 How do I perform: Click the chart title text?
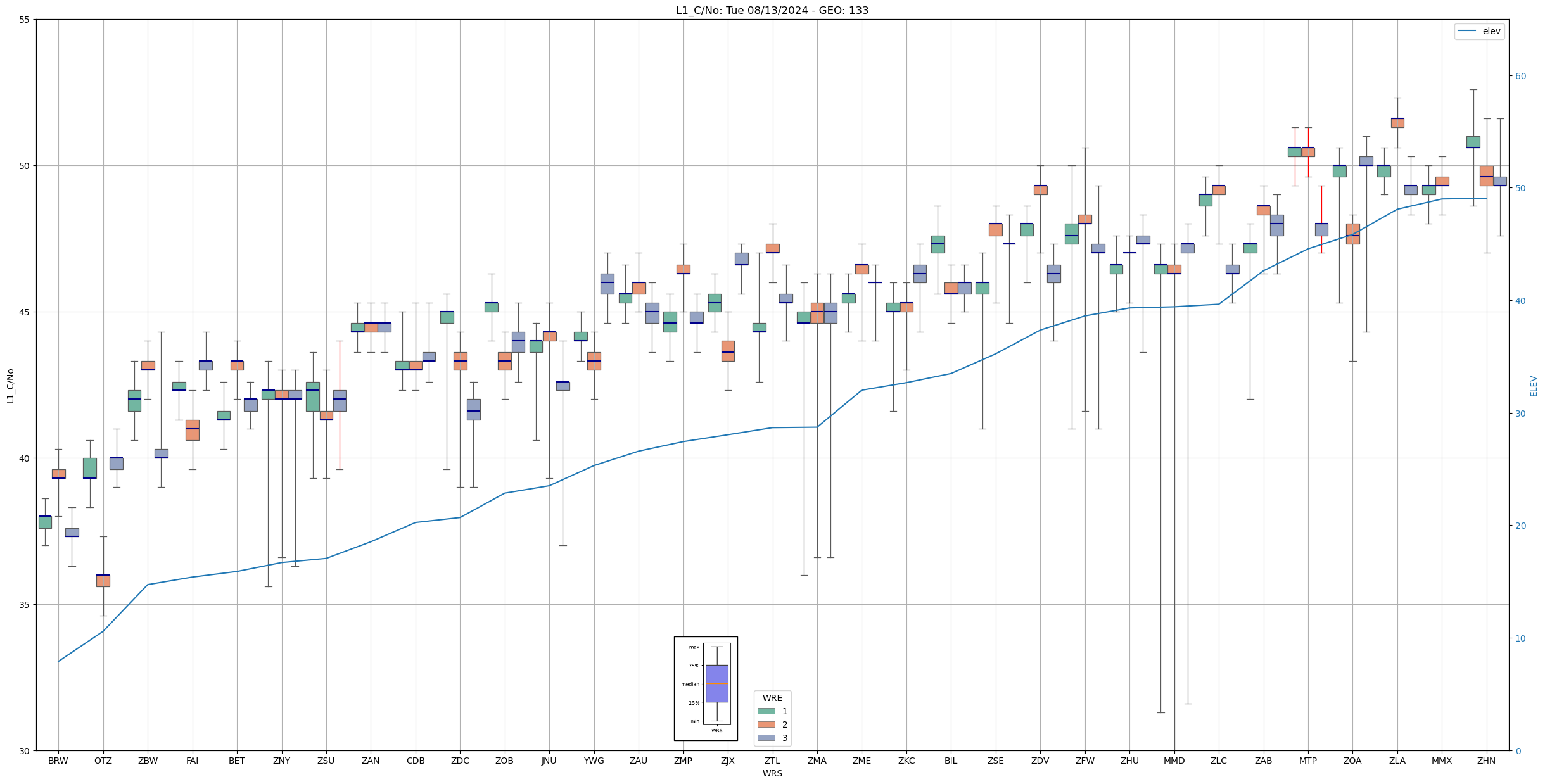[x=772, y=11]
